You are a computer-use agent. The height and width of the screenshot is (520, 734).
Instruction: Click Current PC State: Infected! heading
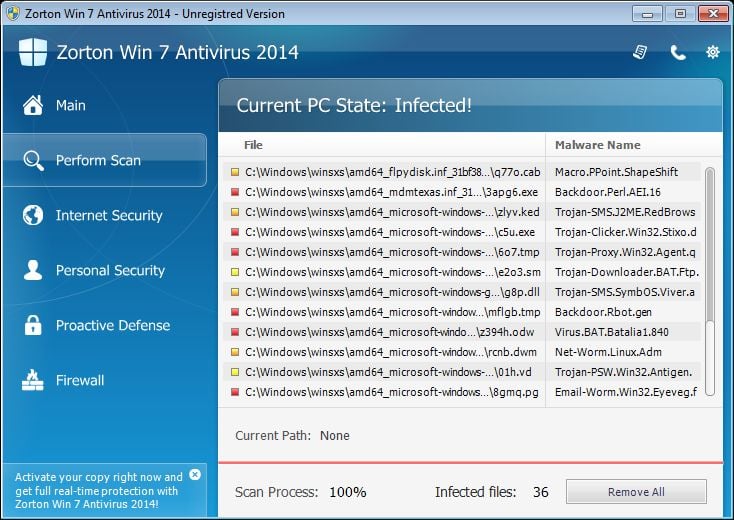point(354,105)
